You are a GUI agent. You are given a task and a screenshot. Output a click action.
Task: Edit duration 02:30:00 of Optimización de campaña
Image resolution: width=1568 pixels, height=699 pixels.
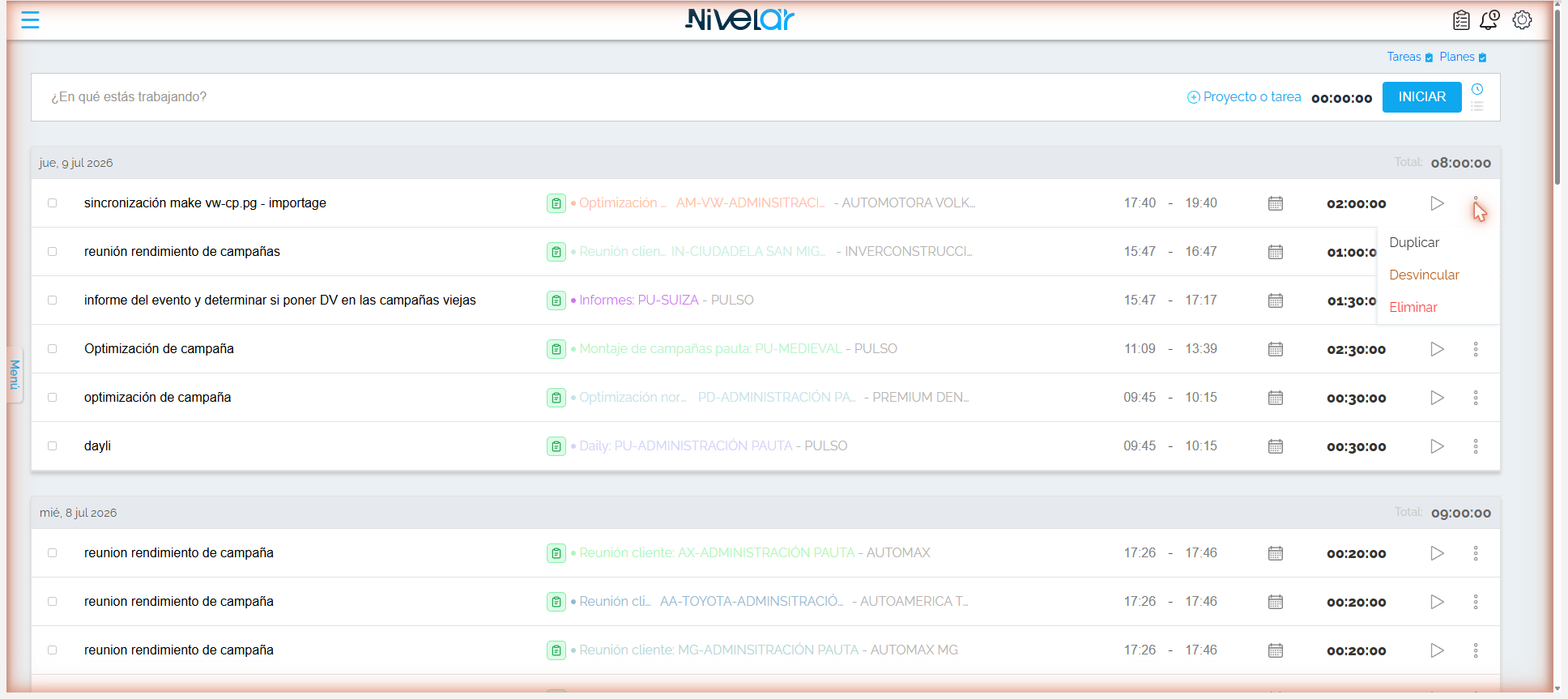tap(1356, 350)
